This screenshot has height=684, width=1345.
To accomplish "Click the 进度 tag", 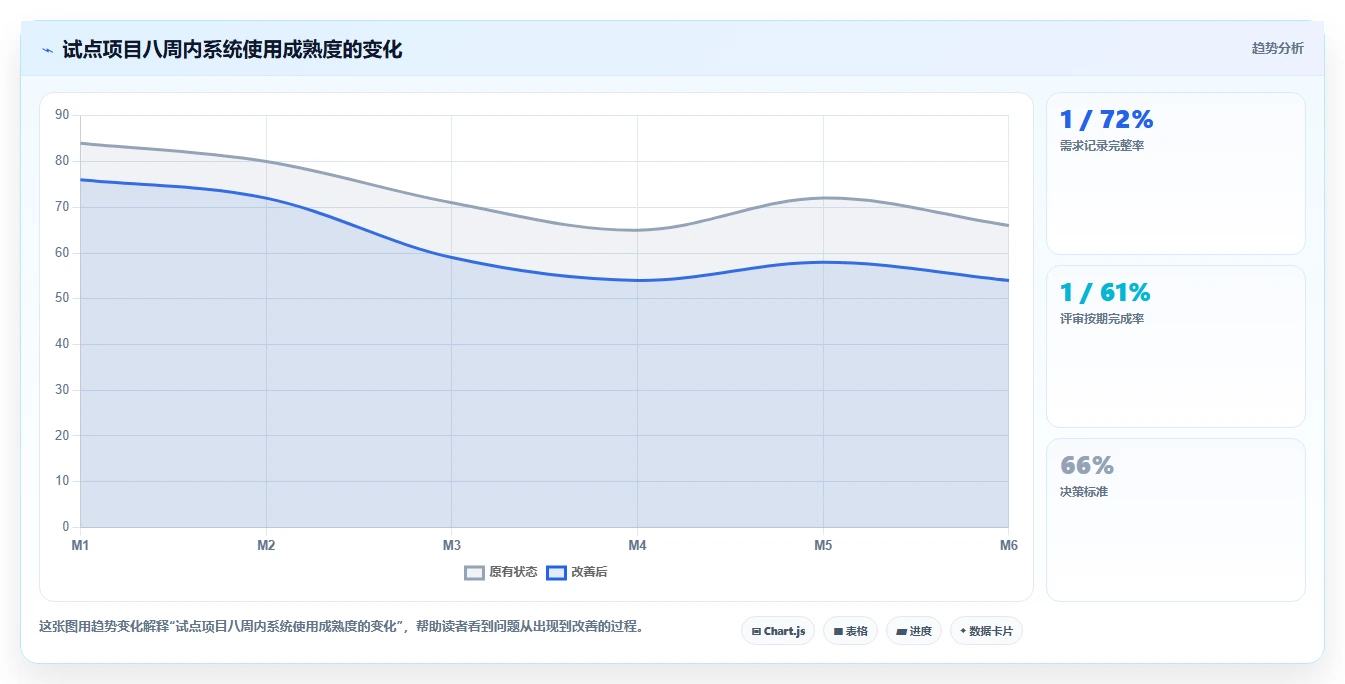I will point(914,631).
